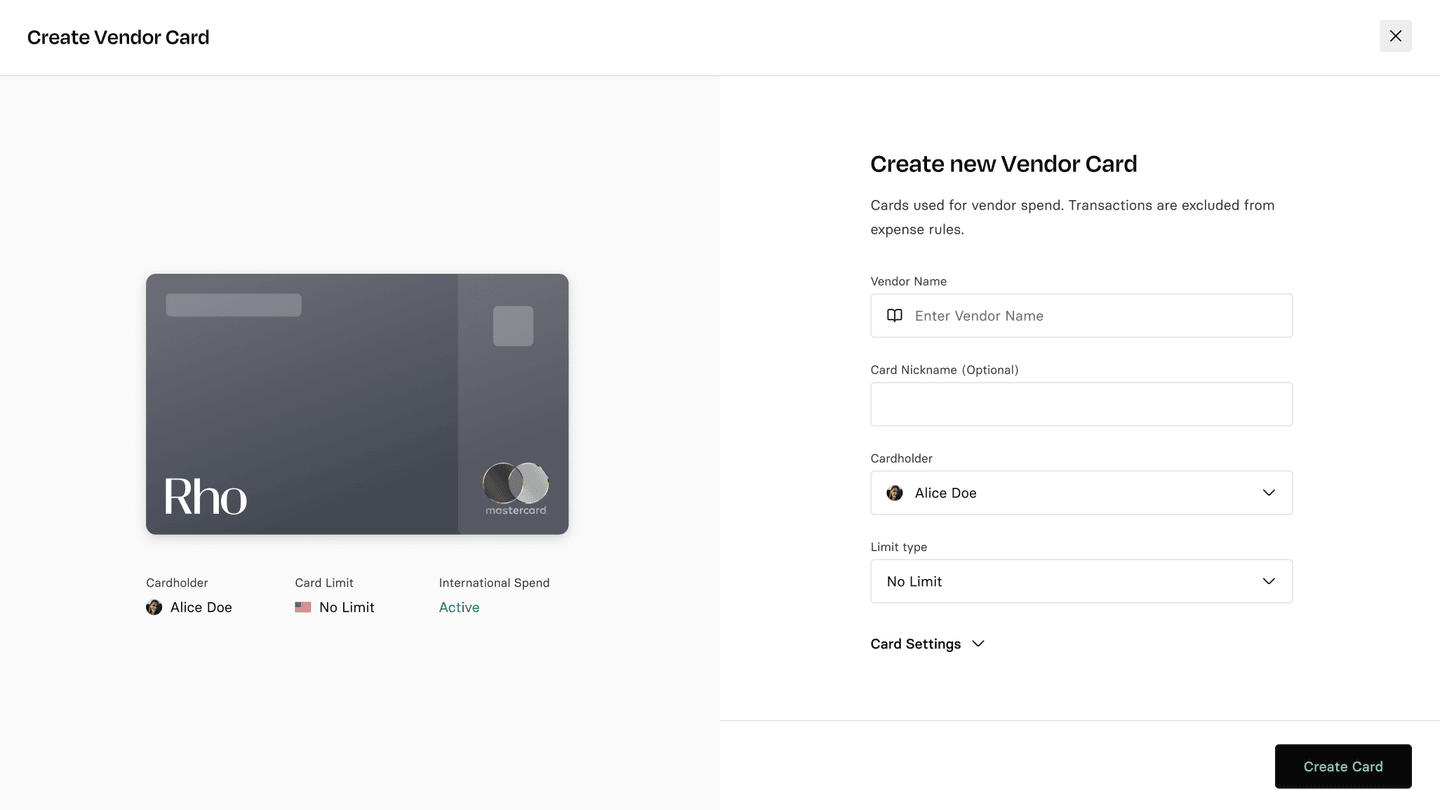Click the Mastercard logo on the card
1440x810 pixels.
coord(516,488)
